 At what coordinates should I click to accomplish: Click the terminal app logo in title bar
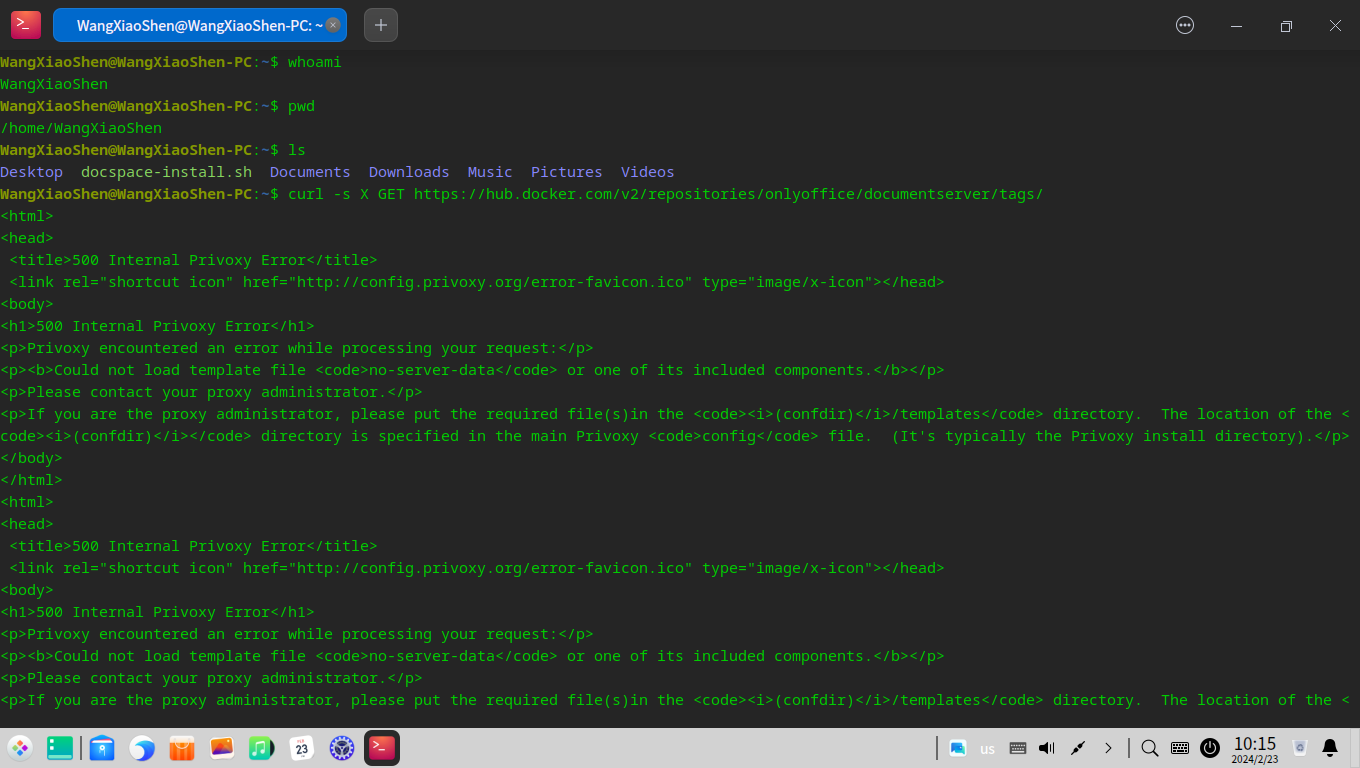point(26,25)
